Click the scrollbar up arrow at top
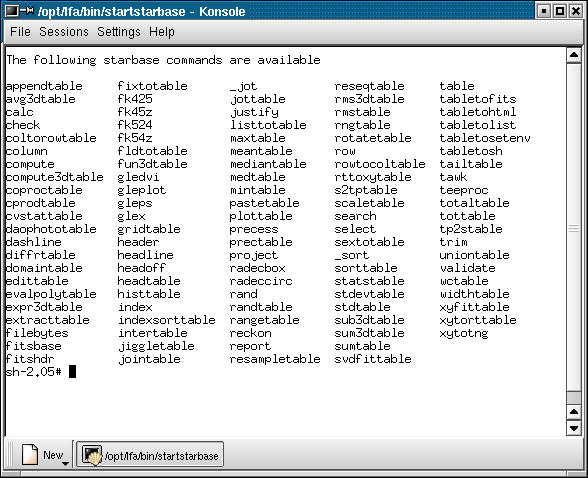 click(574, 55)
